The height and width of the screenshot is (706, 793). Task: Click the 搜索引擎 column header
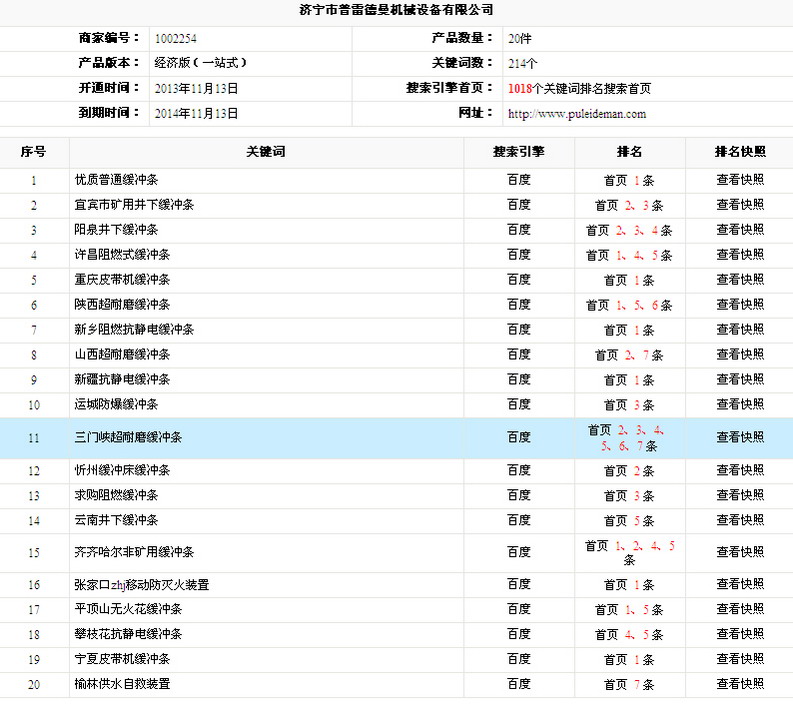[519, 152]
